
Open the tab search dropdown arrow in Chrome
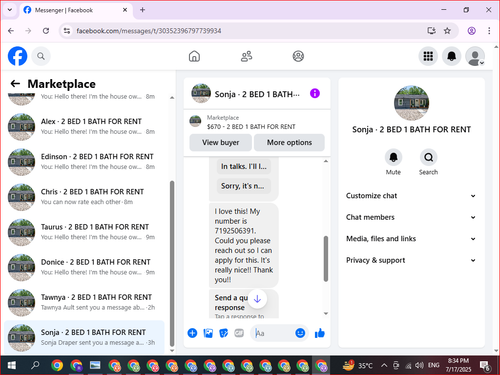(10, 10)
